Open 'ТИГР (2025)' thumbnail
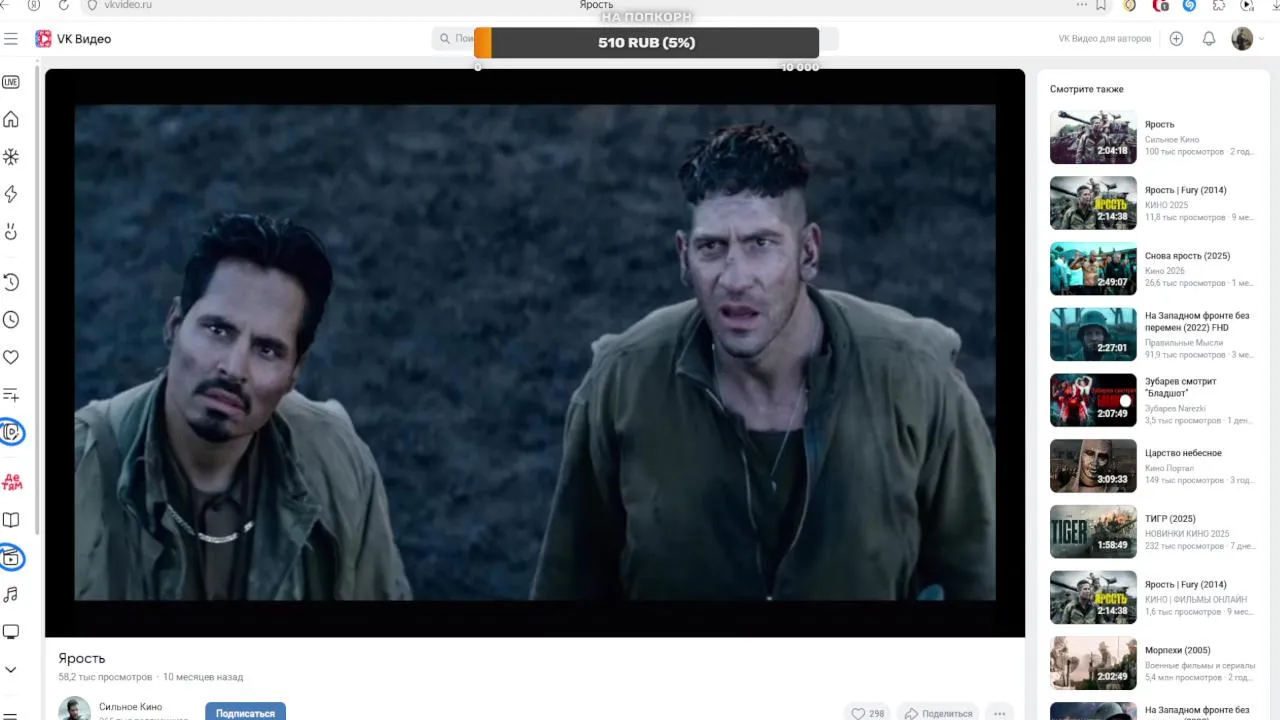Viewport: 1280px width, 720px height. (1093, 532)
